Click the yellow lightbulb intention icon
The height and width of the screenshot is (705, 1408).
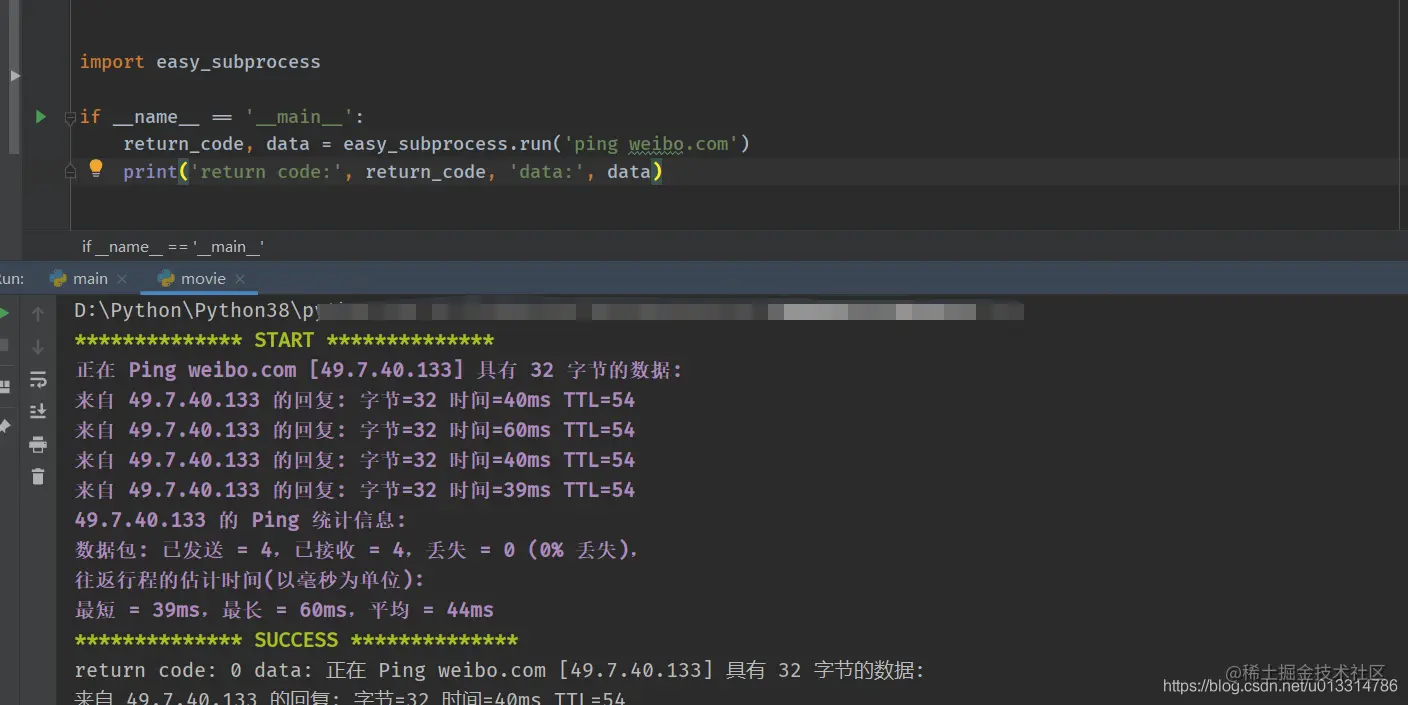point(96,168)
